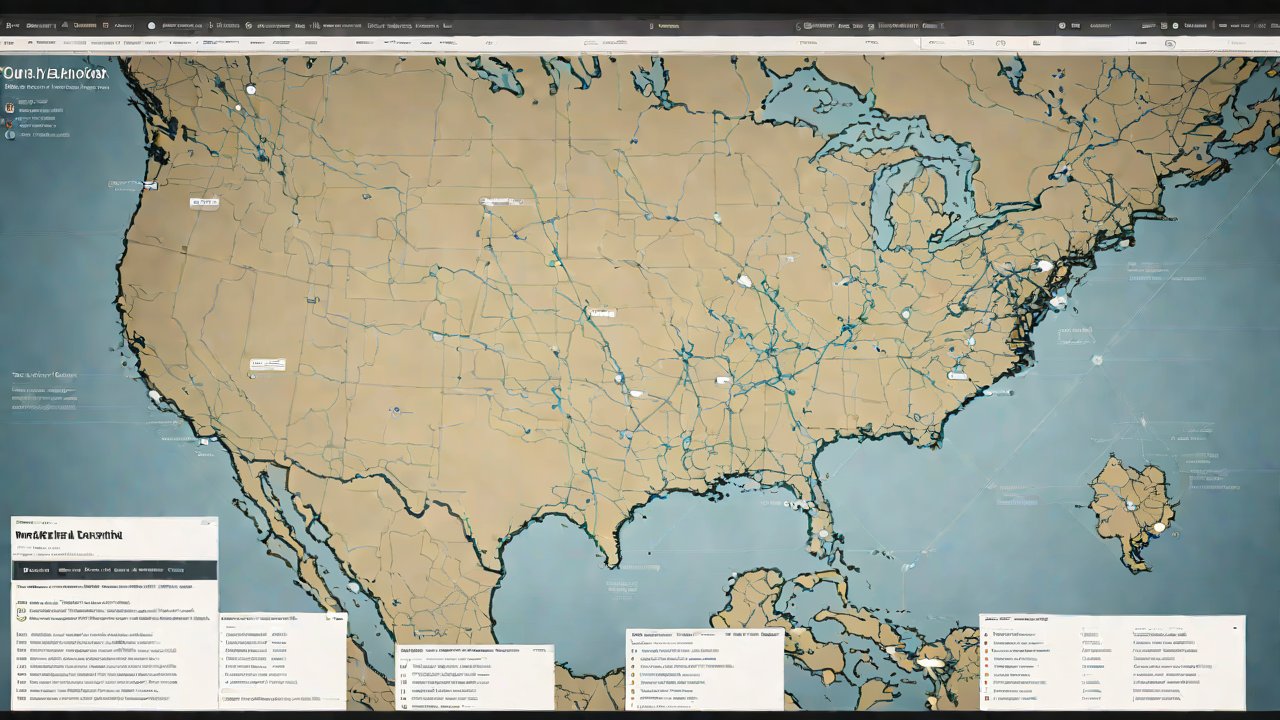The image size is (1280, 720).
Task: Click the white marker near New York coast
Action: 1045,266
